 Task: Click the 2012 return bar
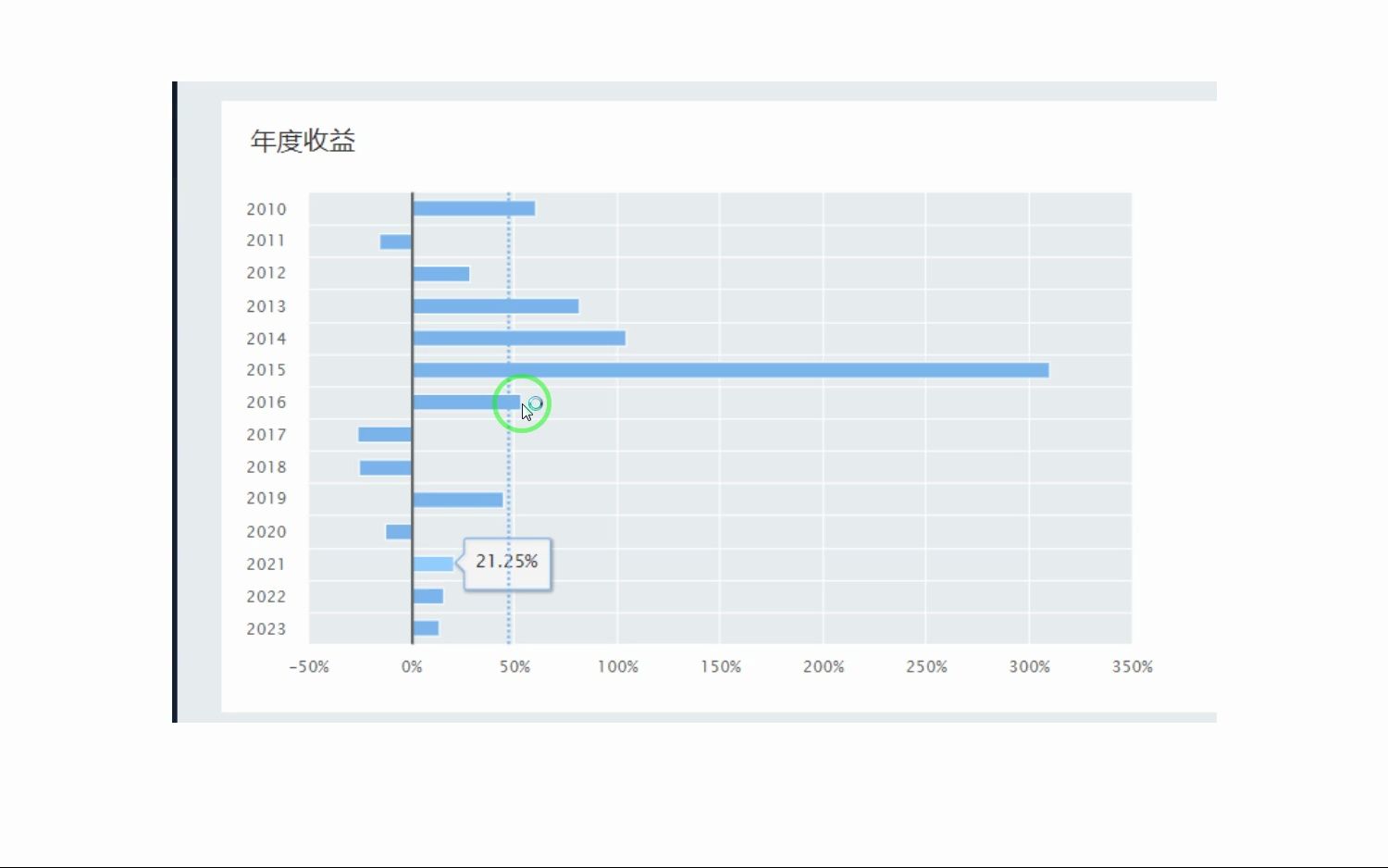coord(441,273)
